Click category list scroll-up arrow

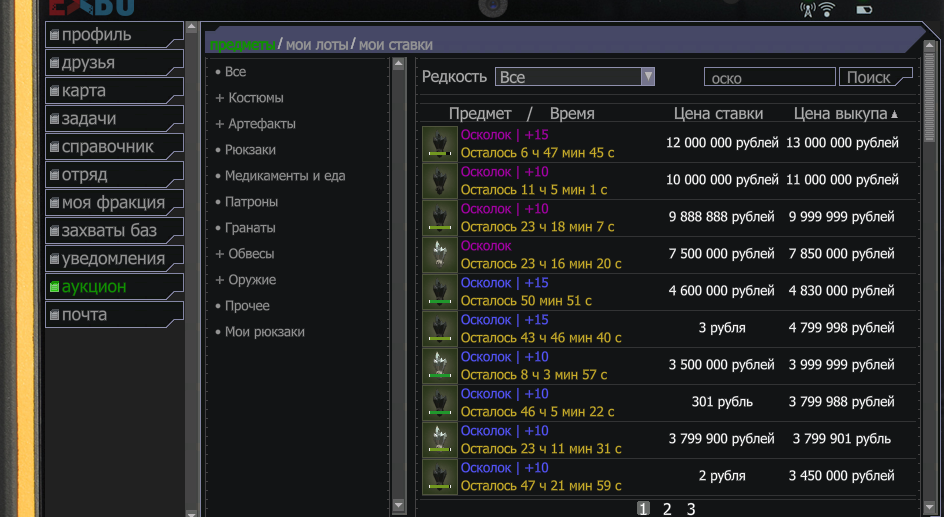click(x=399, y=64)
